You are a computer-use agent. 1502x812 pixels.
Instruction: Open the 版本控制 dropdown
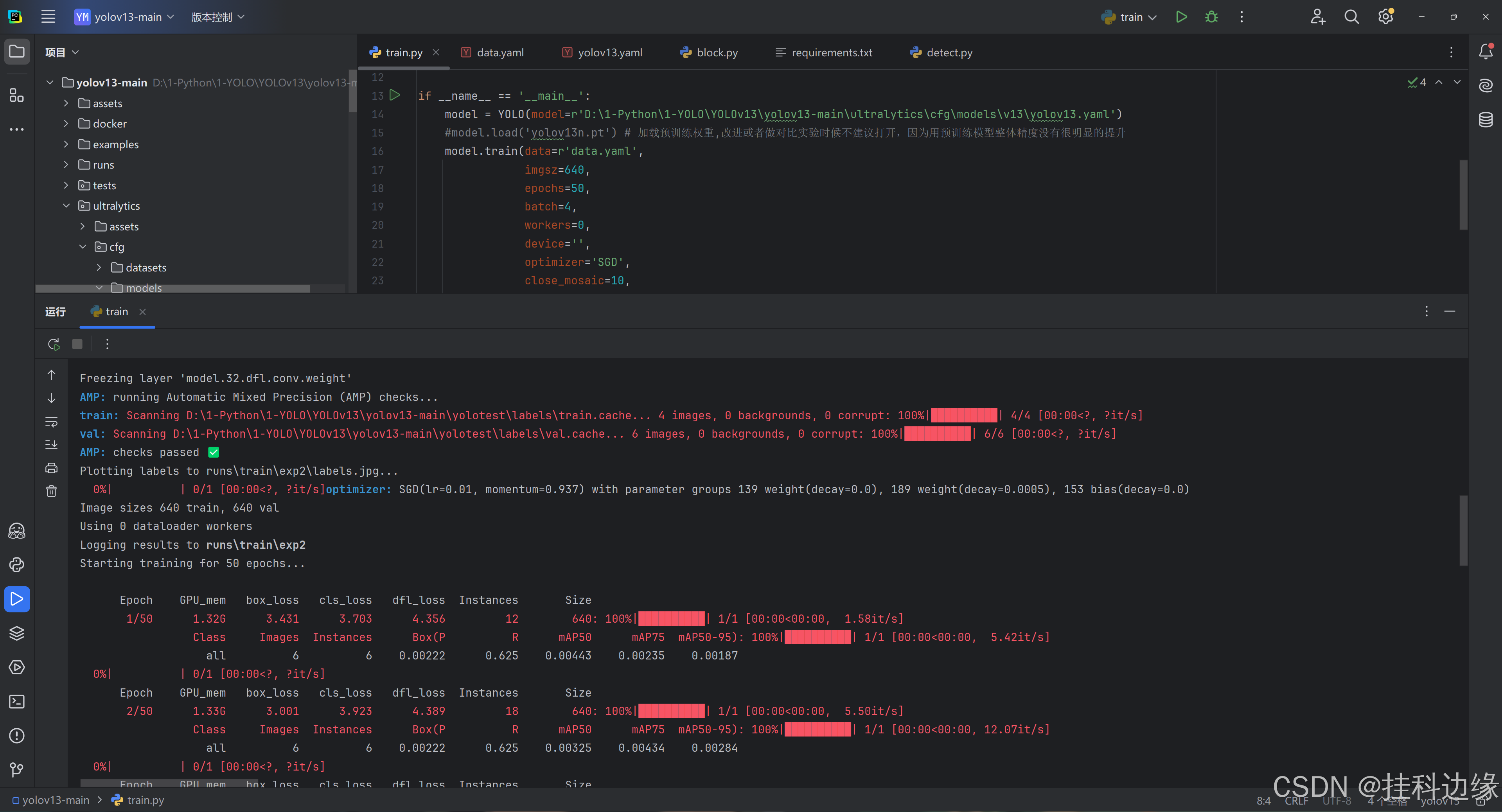click(217, 17)
